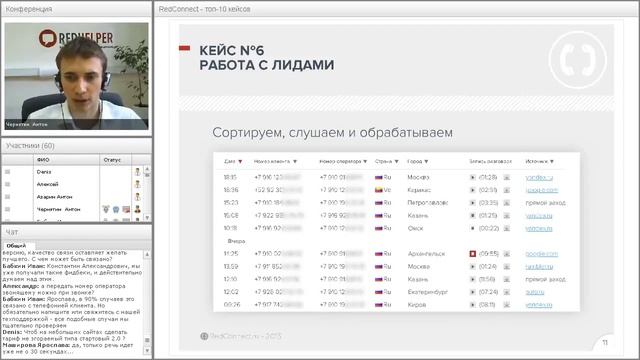Play the 13:59 Москва call recording
The image size is (640, 360).
coord(473,267)
